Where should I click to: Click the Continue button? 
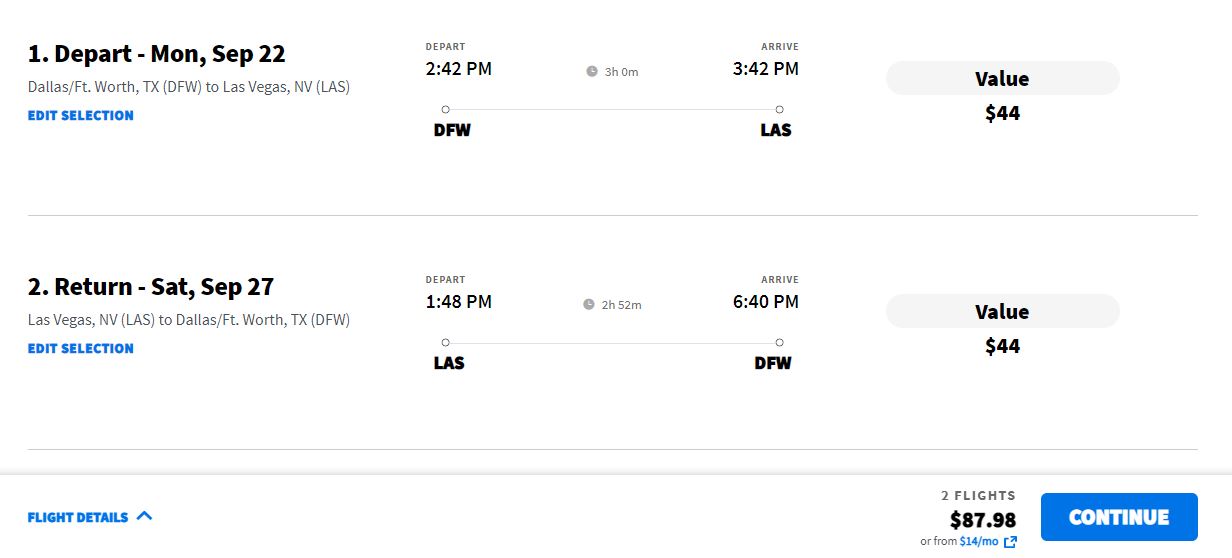tap(1119, 517)
